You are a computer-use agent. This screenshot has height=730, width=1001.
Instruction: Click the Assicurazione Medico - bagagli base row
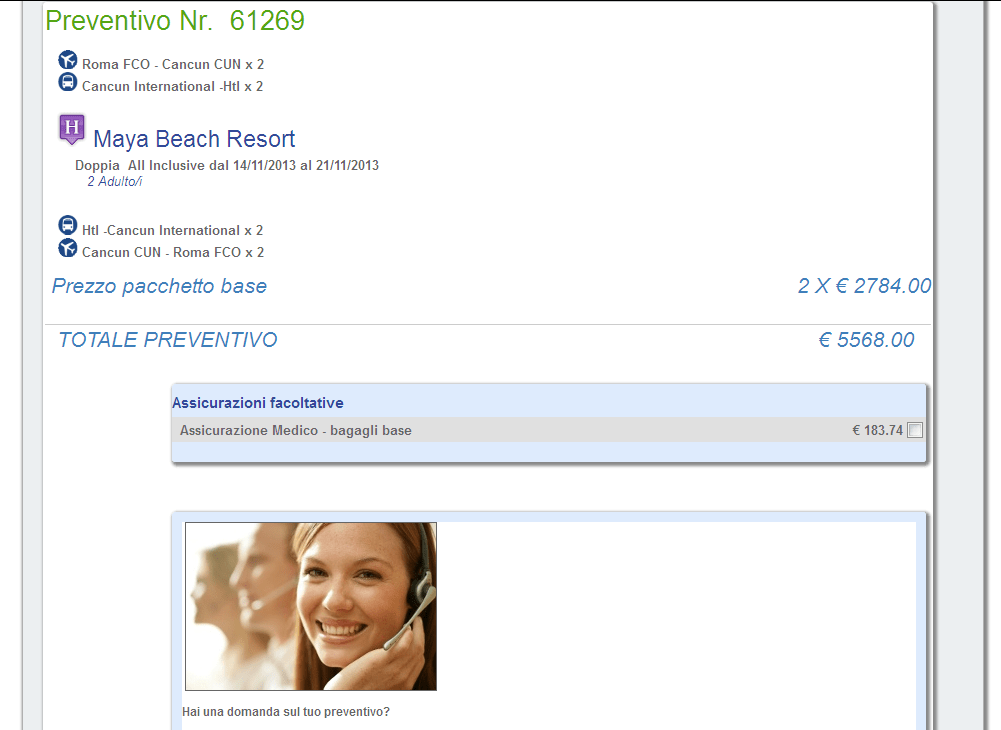tap(549, 430)
